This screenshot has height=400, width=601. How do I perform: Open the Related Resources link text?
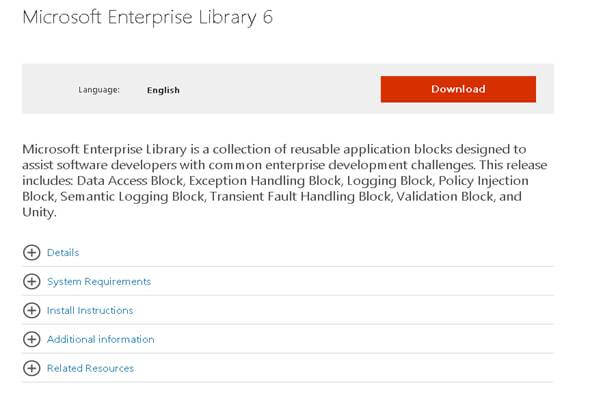point(90,369)
